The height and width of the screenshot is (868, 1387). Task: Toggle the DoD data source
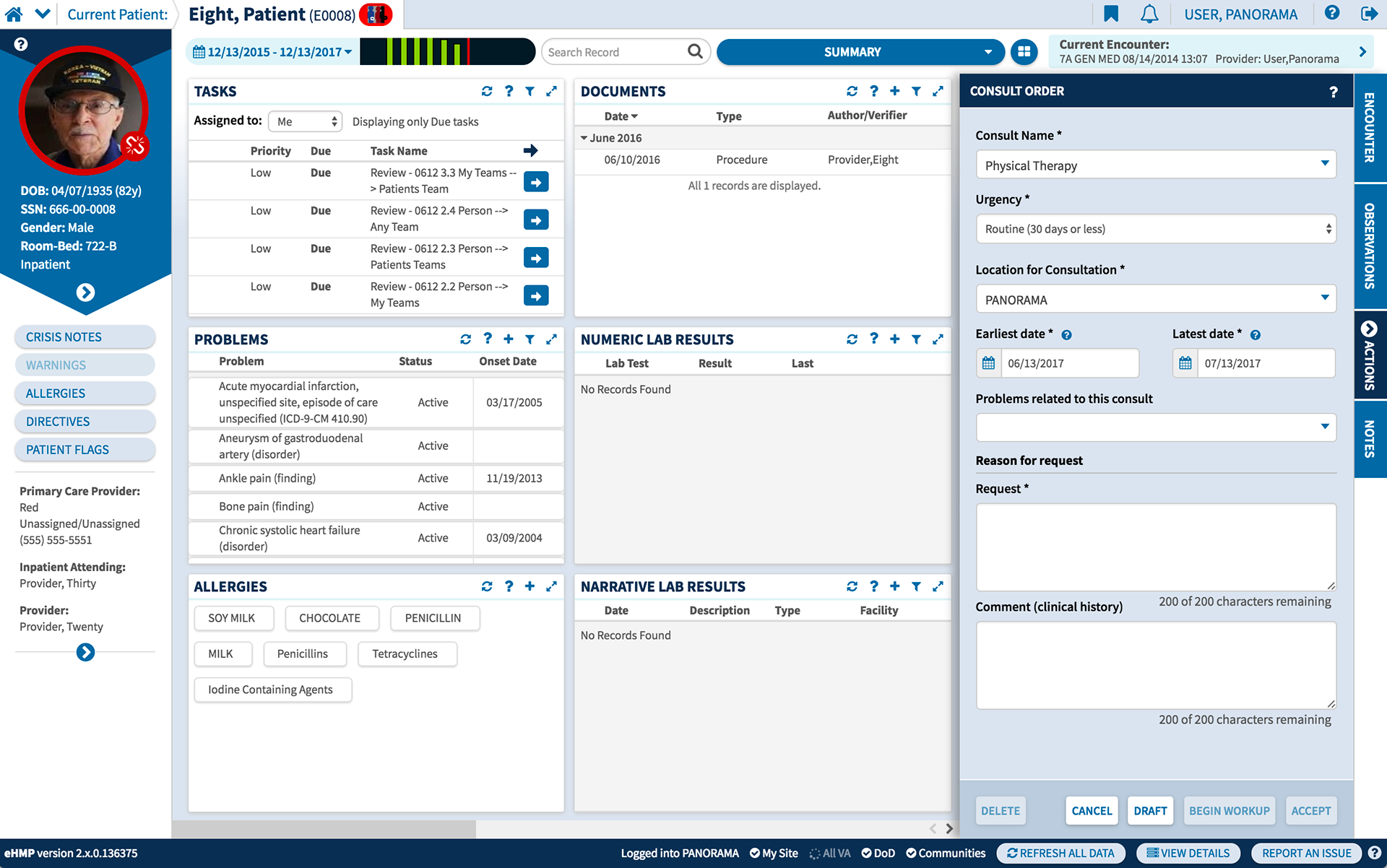pos(878,853)
